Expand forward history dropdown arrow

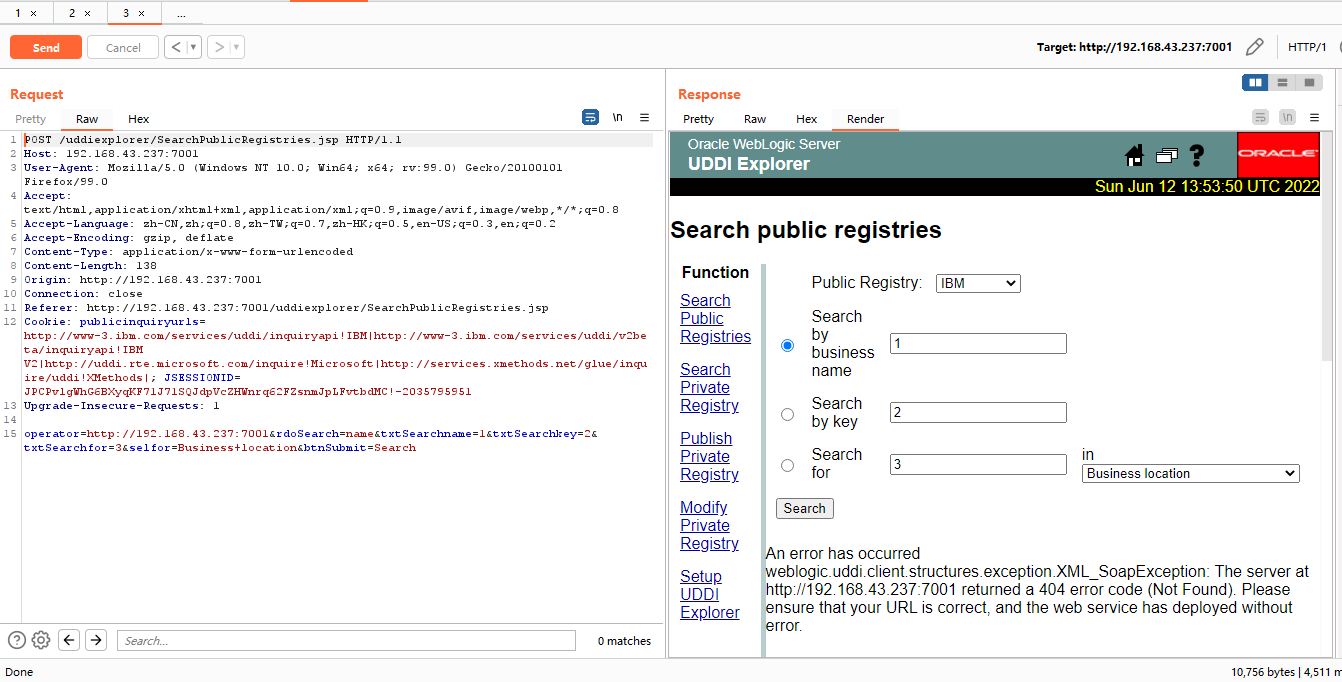(x=237, y=47)
